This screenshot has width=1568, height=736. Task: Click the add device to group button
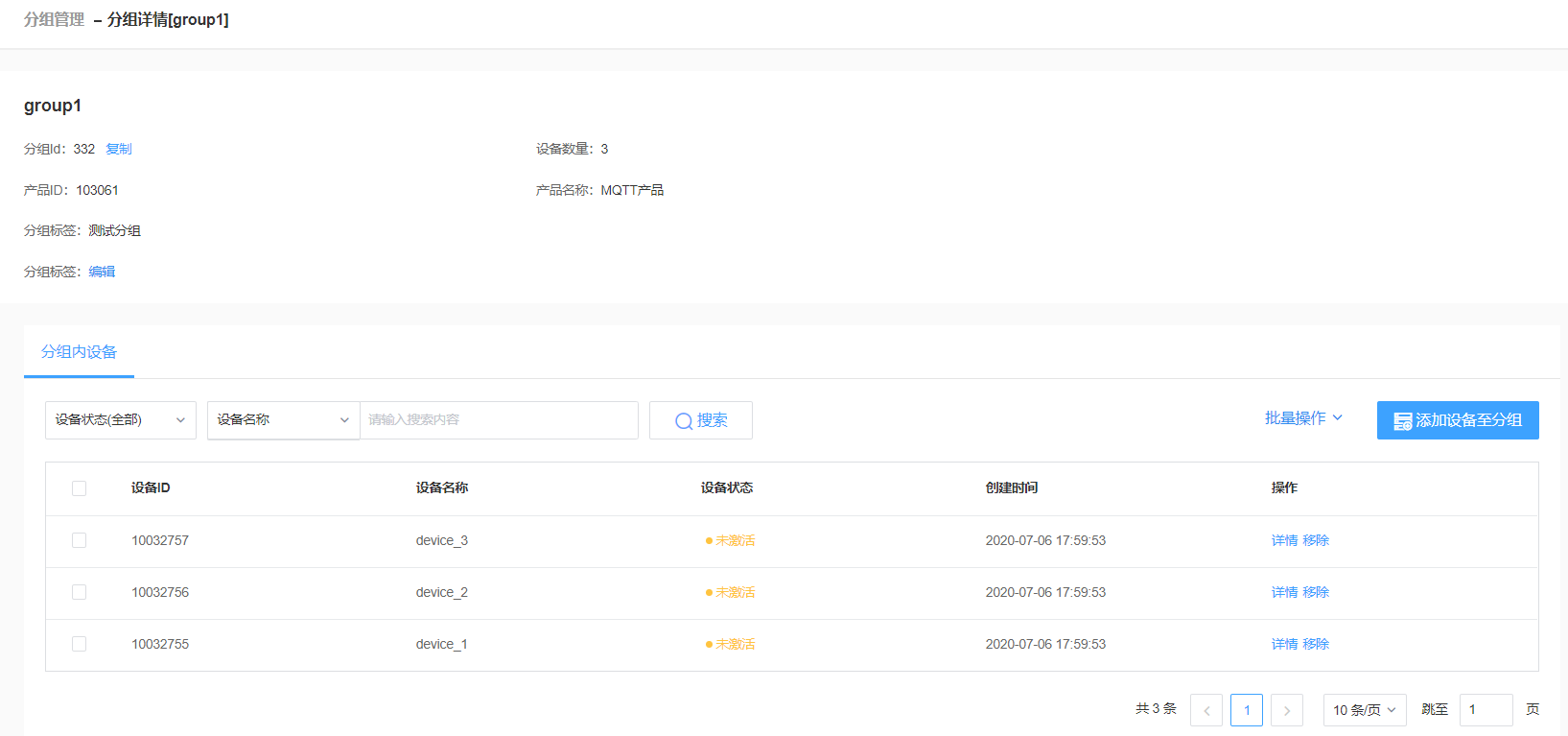point(1457,420)
